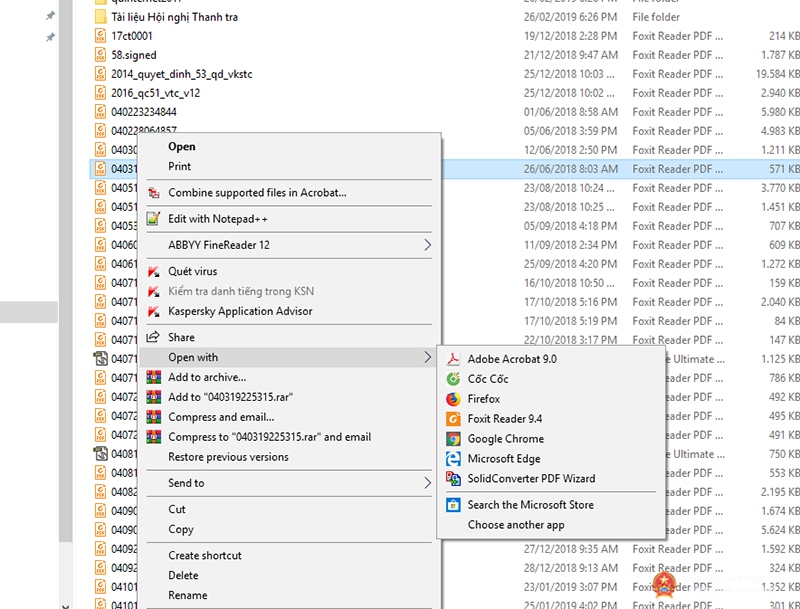Choose Compress to "040319225315.rar" and email
Screen dimensions: 800x609
click(289, 437)
